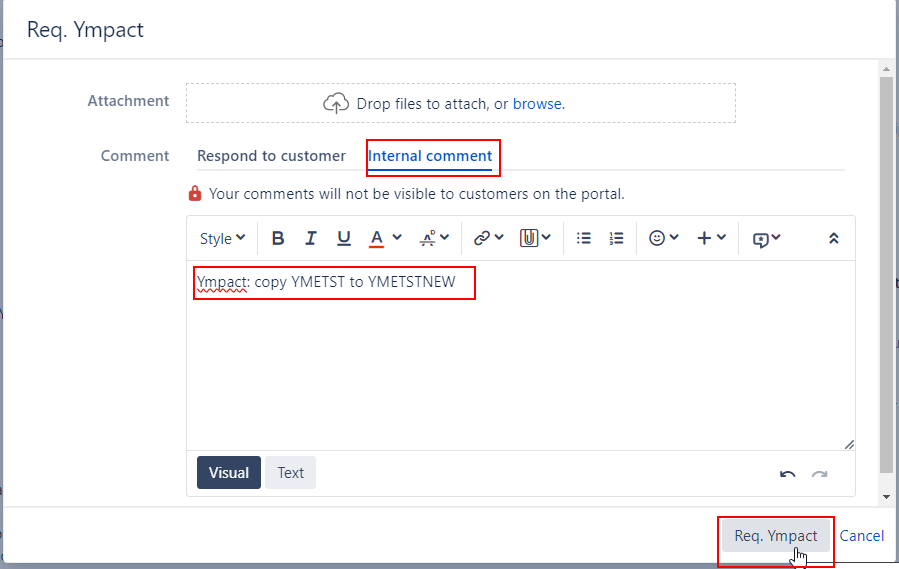Click the Attachment field label

pyautogui.click(x=128, y=101)
